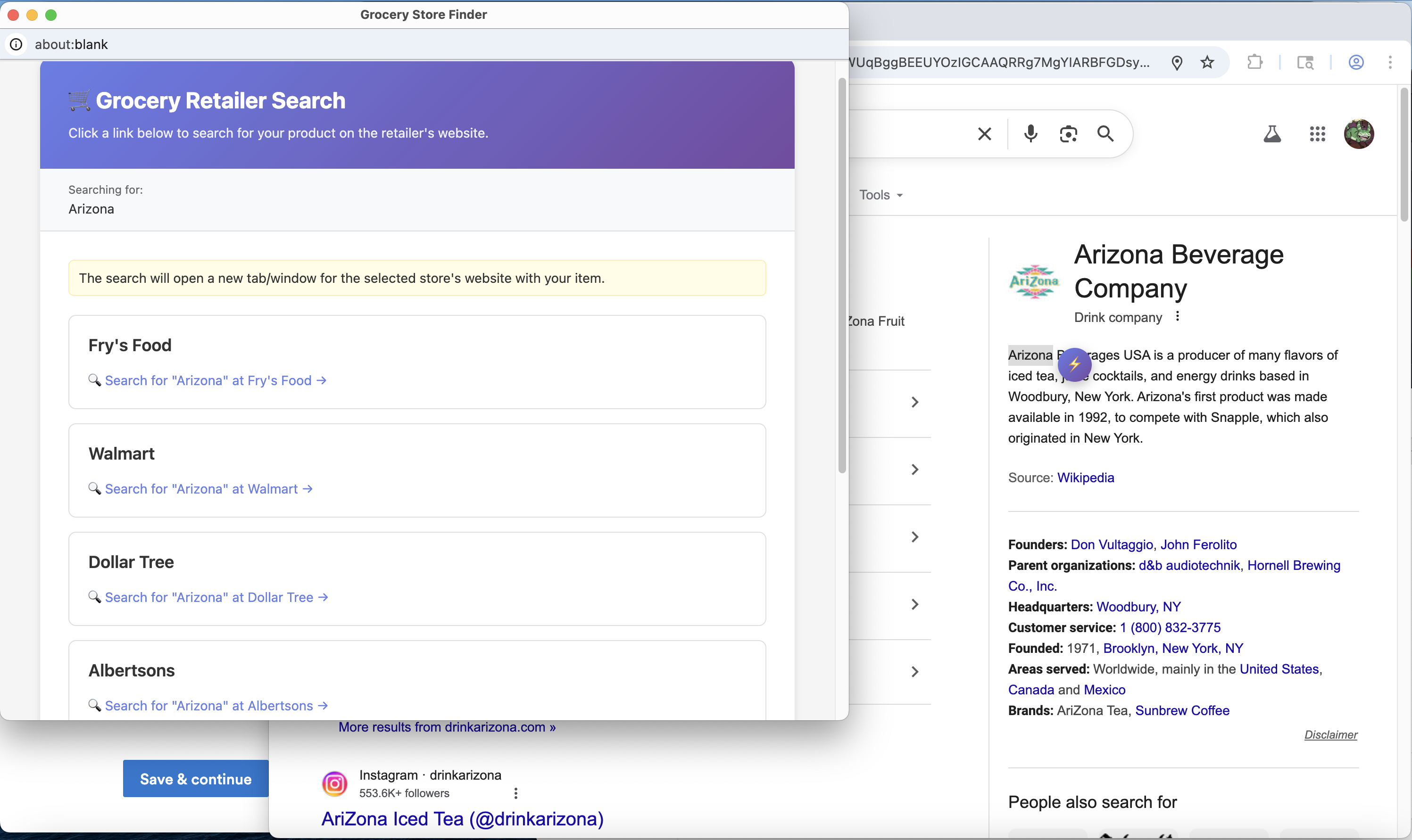This screenshot has width=1412, height=840.
Task: Bookmark page with the star icon
Action: [1207, 62]
